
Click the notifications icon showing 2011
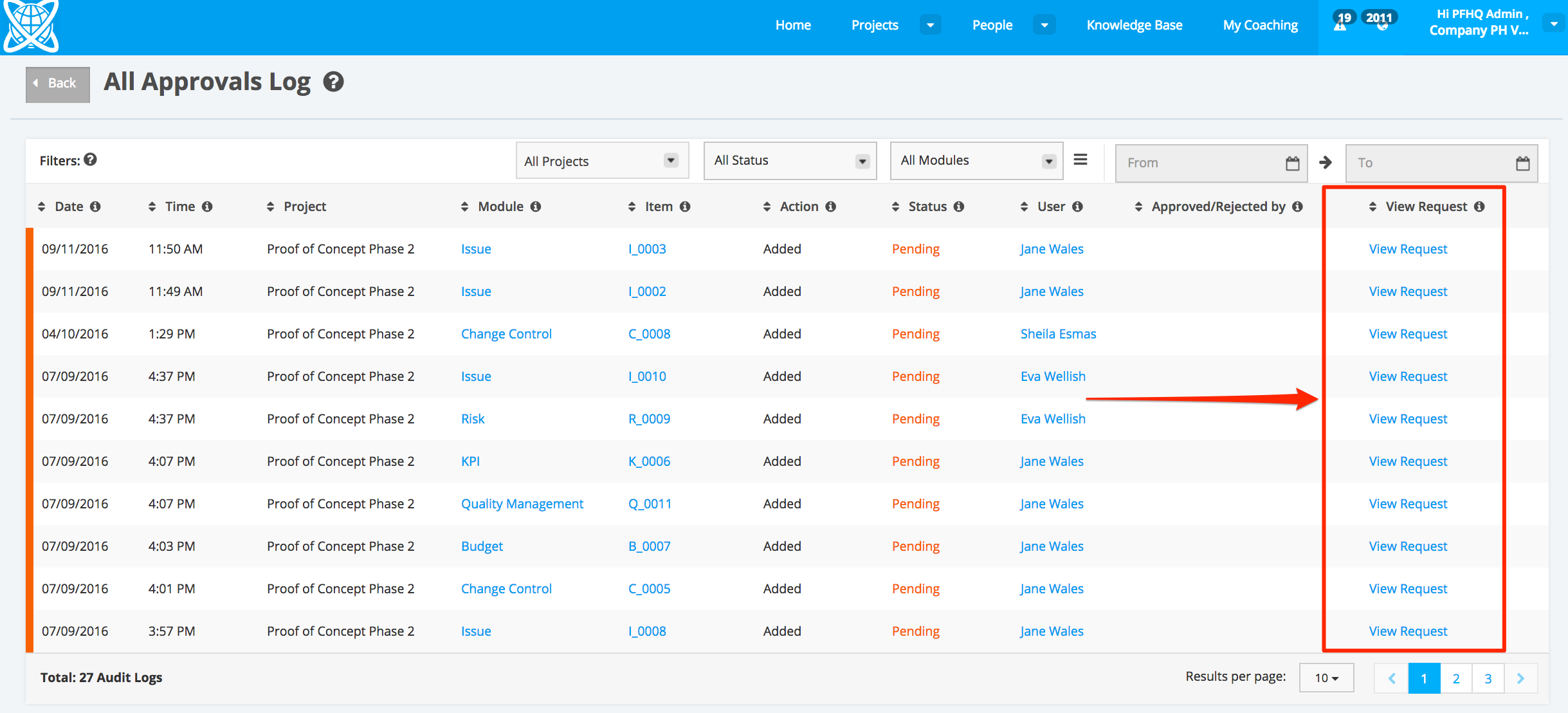pos(1380,23)
